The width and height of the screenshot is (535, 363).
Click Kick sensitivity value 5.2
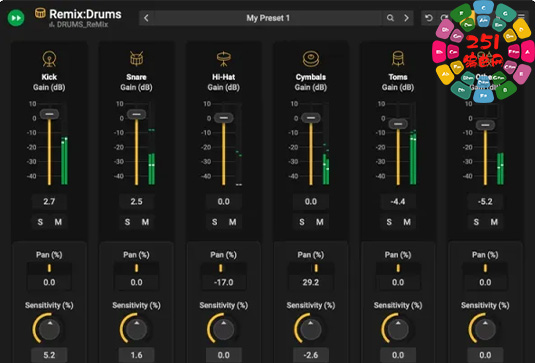tap(49, 355)
